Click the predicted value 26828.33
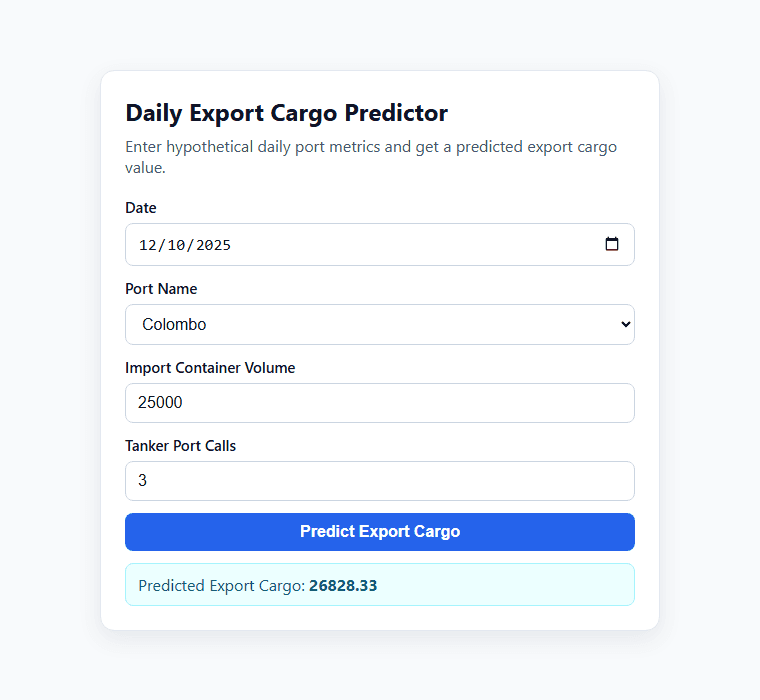This screenshot has height=700, width=760. click(343, 586)
